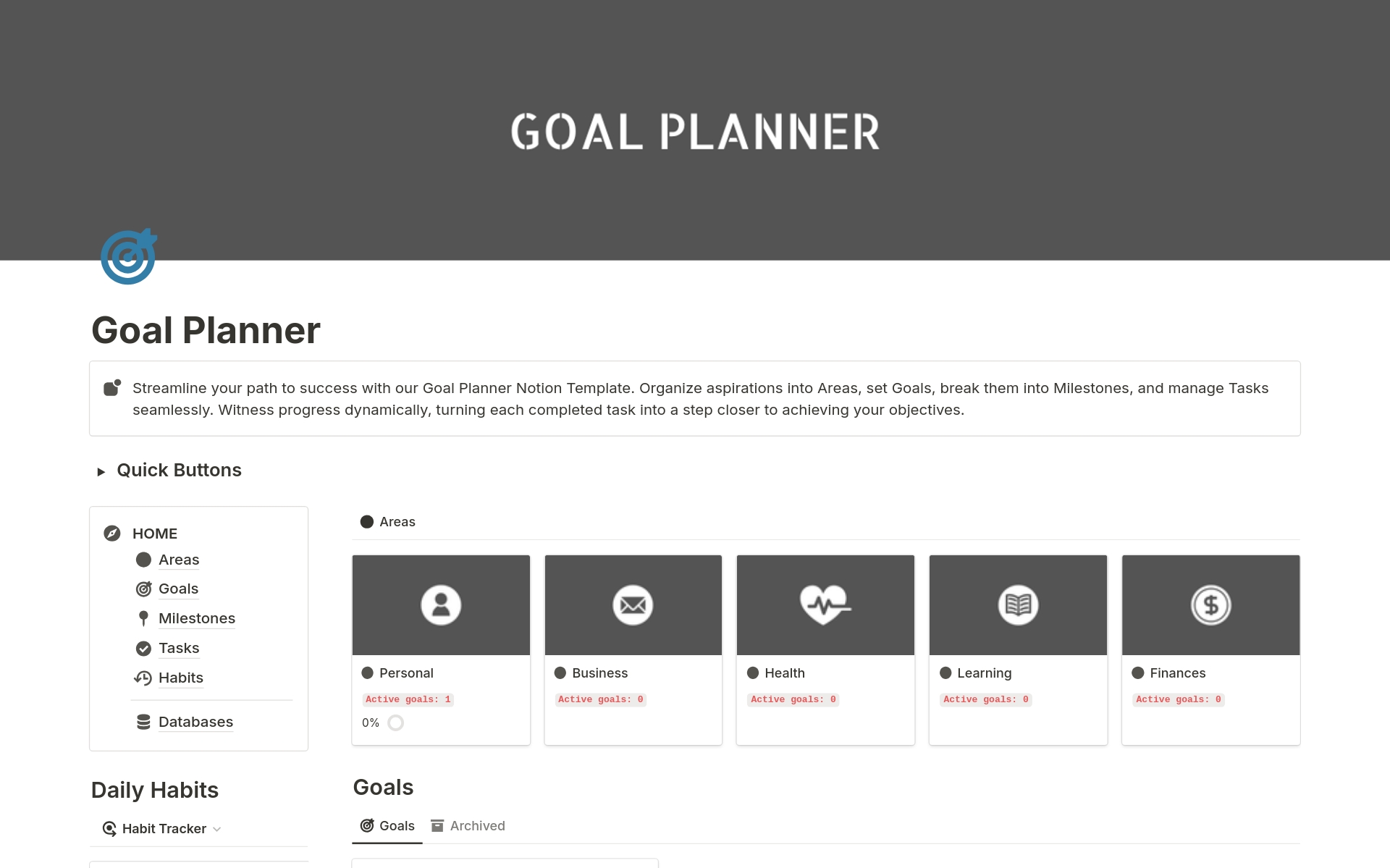1390x868 pixels.
Task: Switch to the Archived goals tab
Action: (x=468, y=826)
